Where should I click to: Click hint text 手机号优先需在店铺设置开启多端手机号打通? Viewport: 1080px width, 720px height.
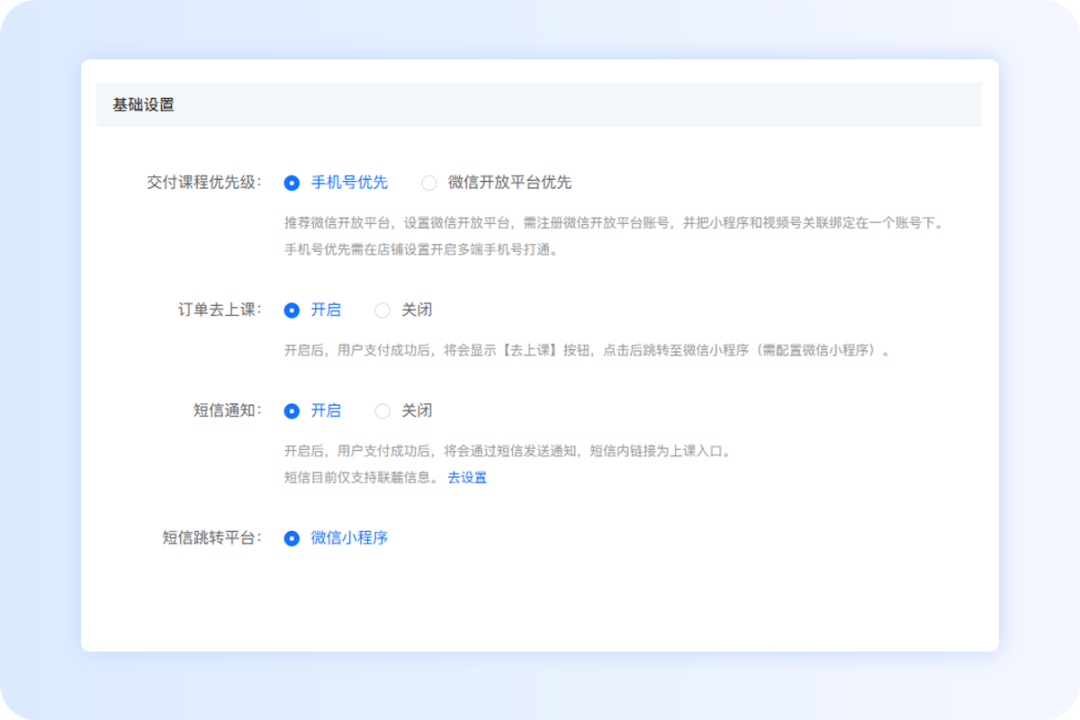tap(420, 249)
